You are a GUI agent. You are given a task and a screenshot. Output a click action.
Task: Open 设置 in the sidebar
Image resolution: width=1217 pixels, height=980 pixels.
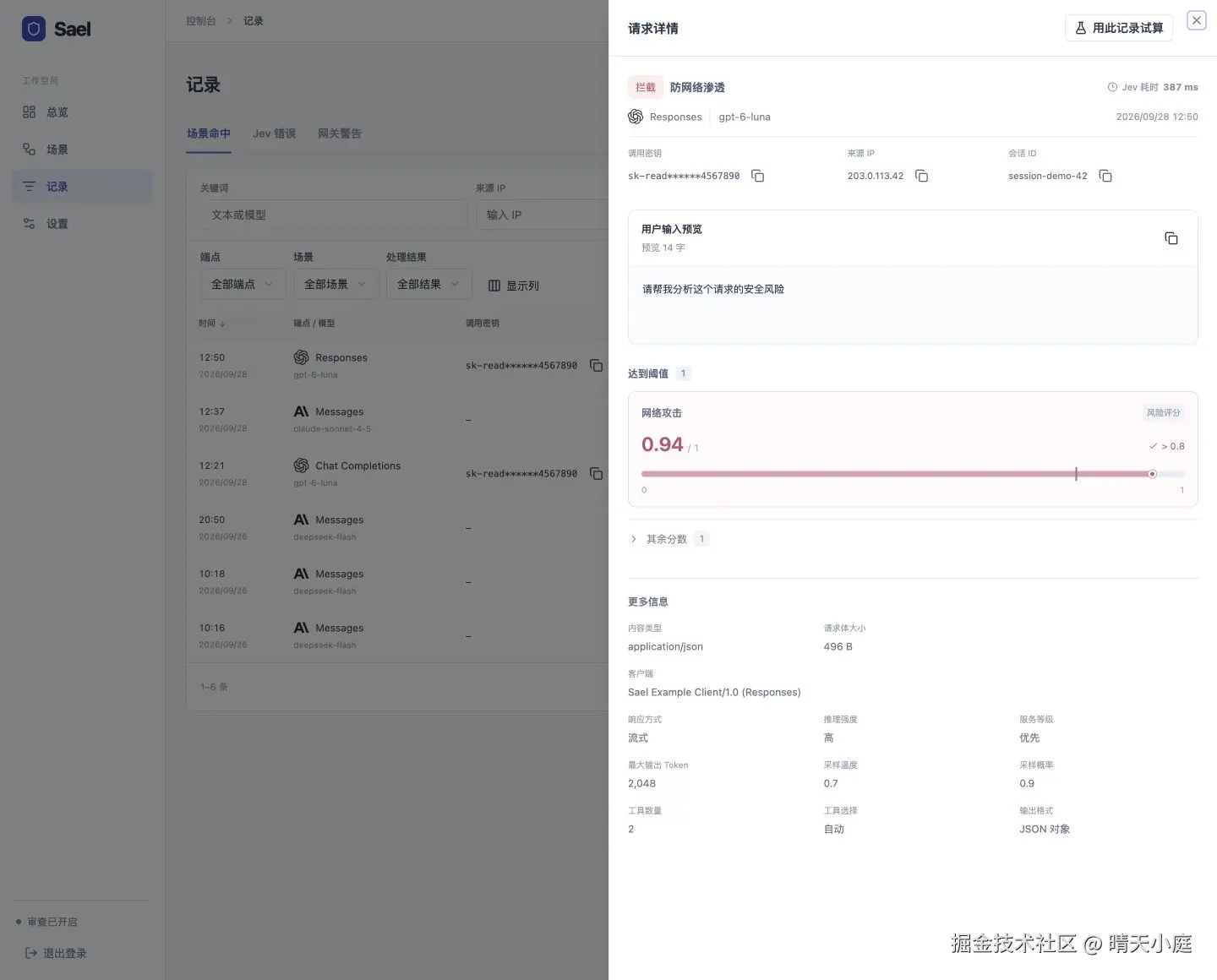(x=83, y=224)
